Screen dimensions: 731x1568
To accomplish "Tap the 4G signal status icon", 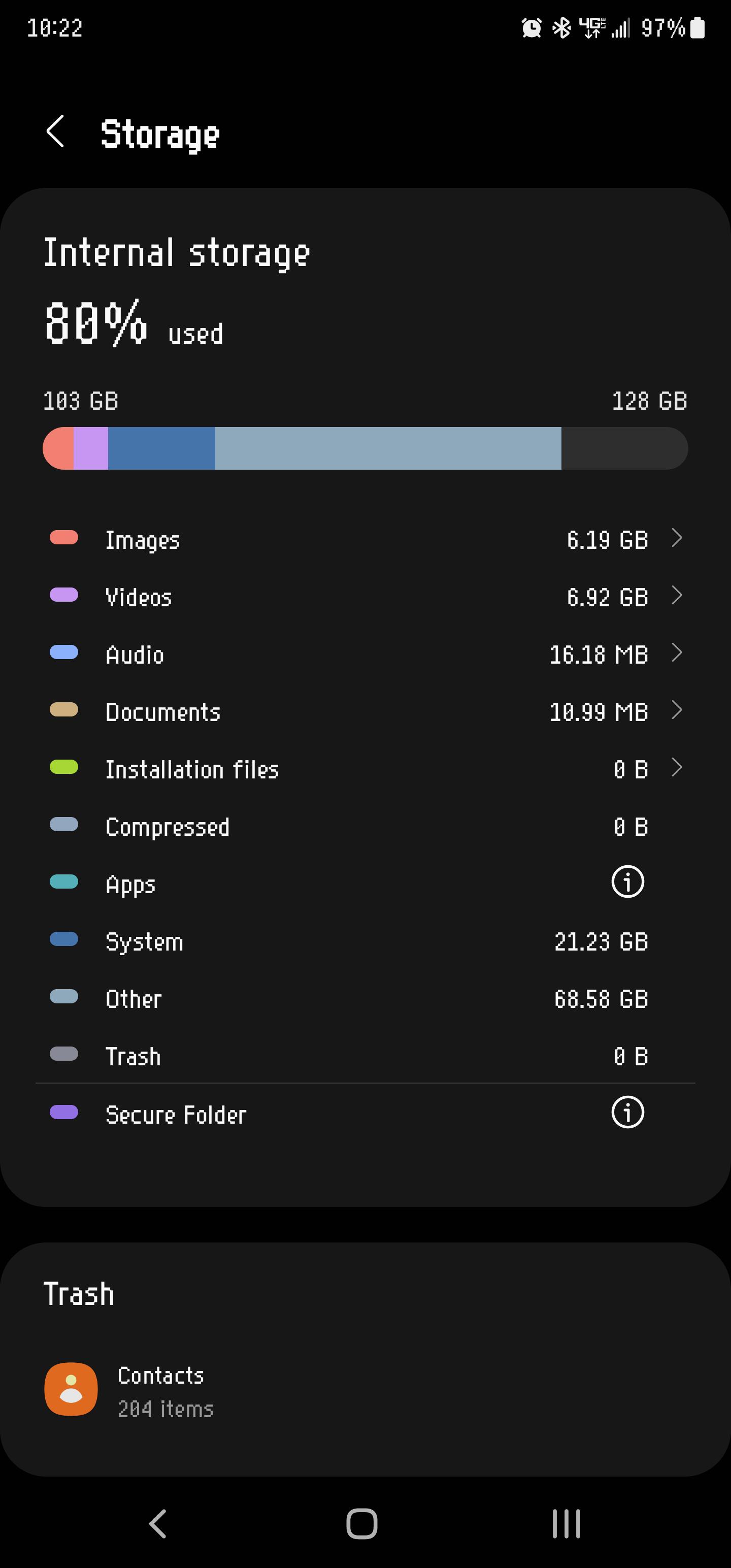I will pyautogui.click(x=591, y=27).
